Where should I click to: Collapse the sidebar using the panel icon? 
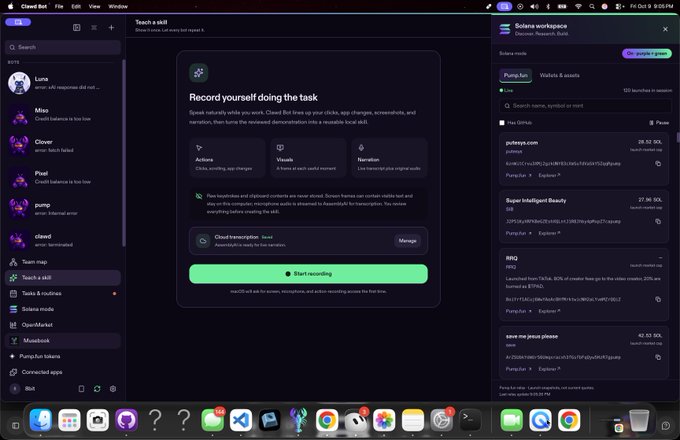(x=77, y=28)
